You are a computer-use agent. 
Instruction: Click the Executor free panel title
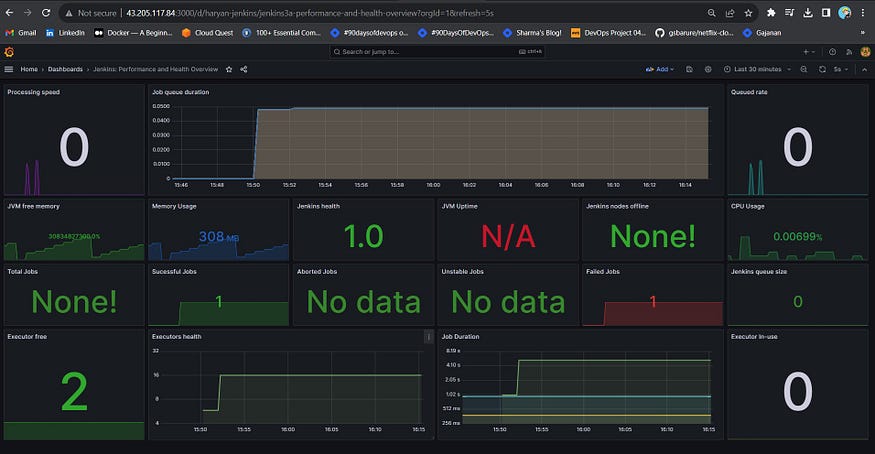coord(27,337)
